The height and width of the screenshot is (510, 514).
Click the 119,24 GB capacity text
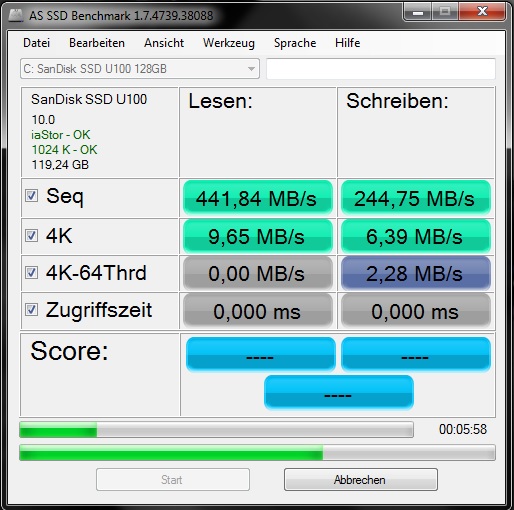(x=60, y=165)
